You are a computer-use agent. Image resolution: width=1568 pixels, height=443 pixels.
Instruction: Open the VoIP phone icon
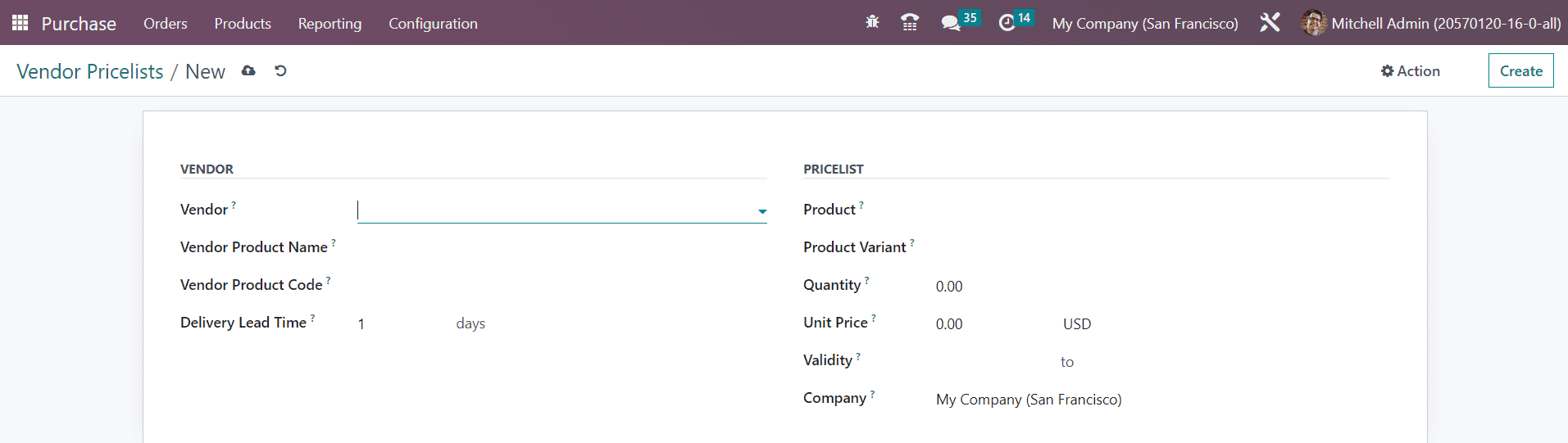(x=909, y=23)
